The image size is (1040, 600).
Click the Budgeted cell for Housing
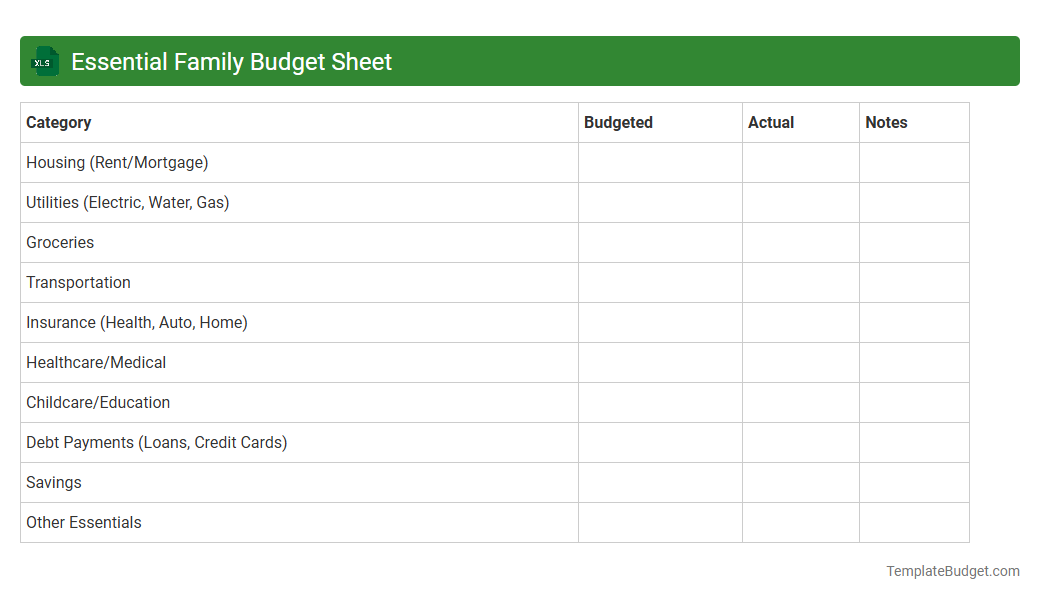660,162
